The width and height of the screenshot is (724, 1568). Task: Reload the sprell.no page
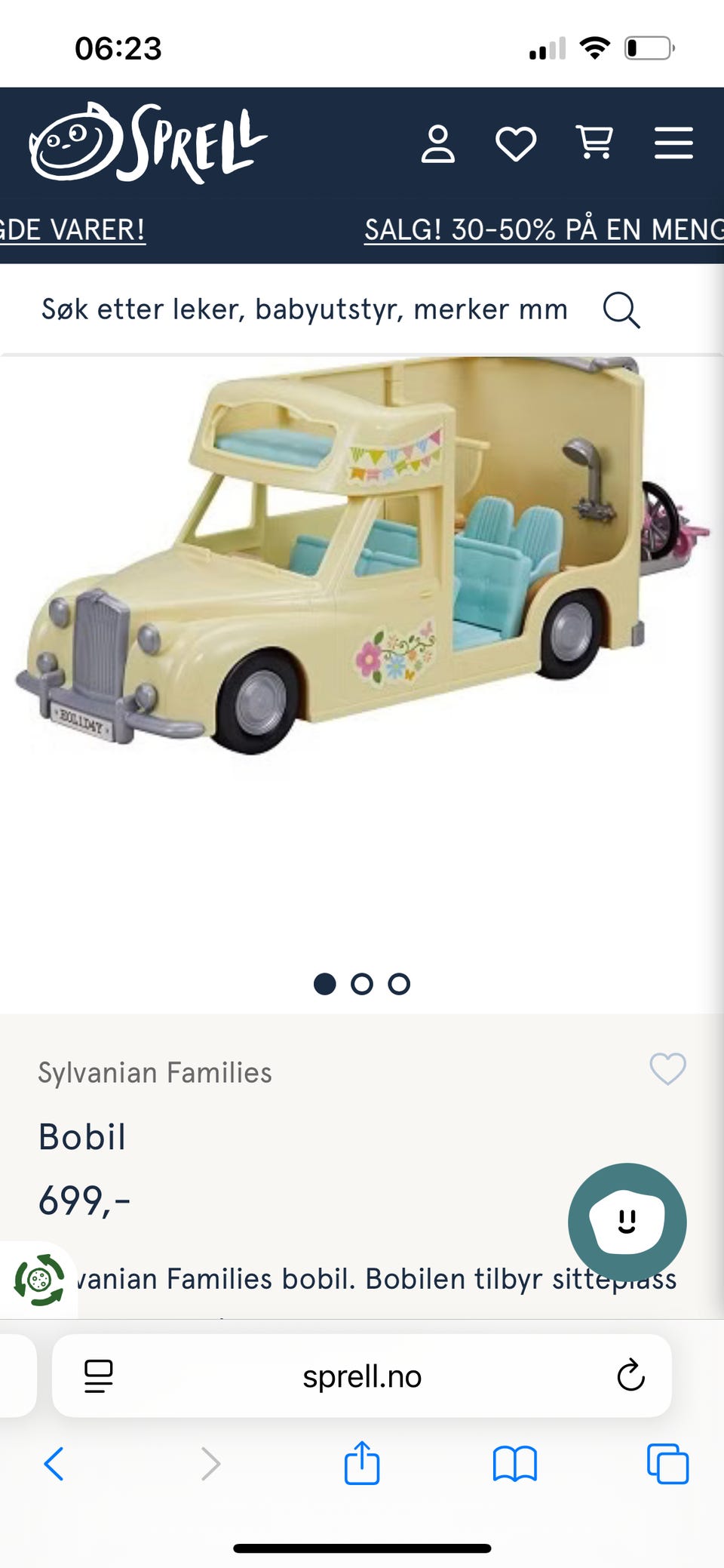tap(630, 1375)
